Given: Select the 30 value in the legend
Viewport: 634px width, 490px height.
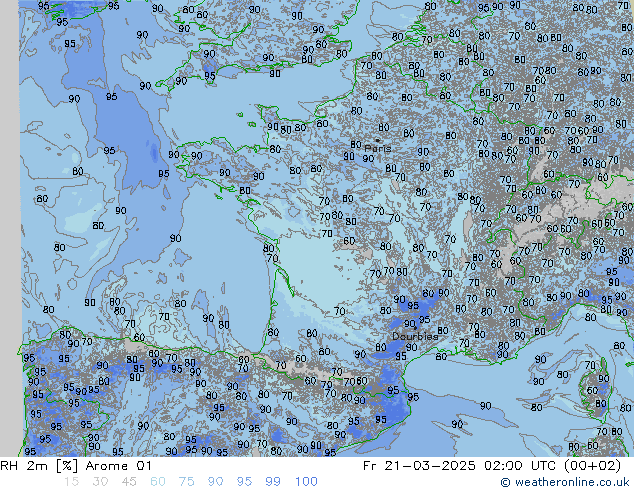Looking at the screenshot, I should [x=100, y=482].
